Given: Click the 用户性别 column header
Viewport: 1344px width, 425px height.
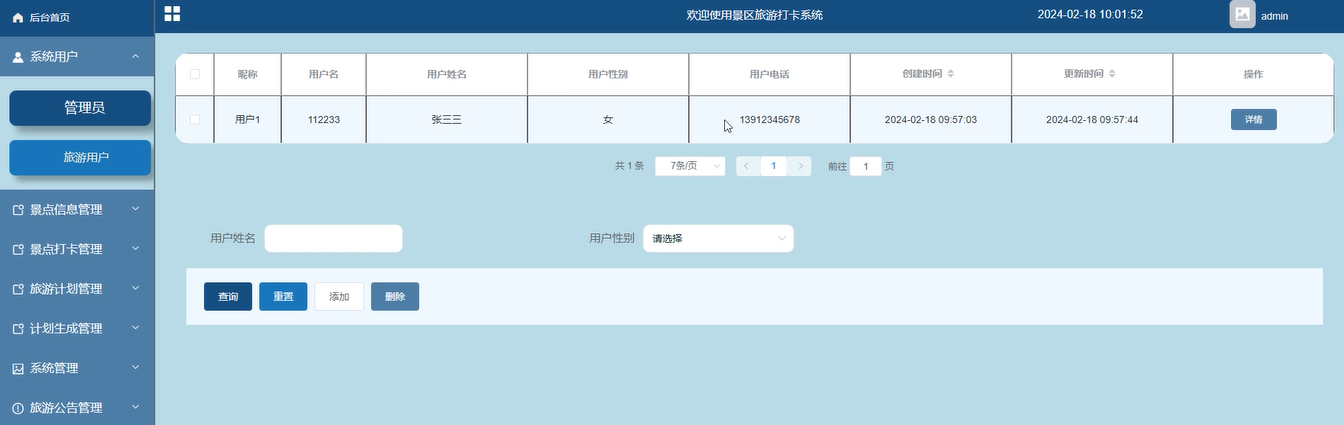Looking at the screenshot, I should click(608, 74).
